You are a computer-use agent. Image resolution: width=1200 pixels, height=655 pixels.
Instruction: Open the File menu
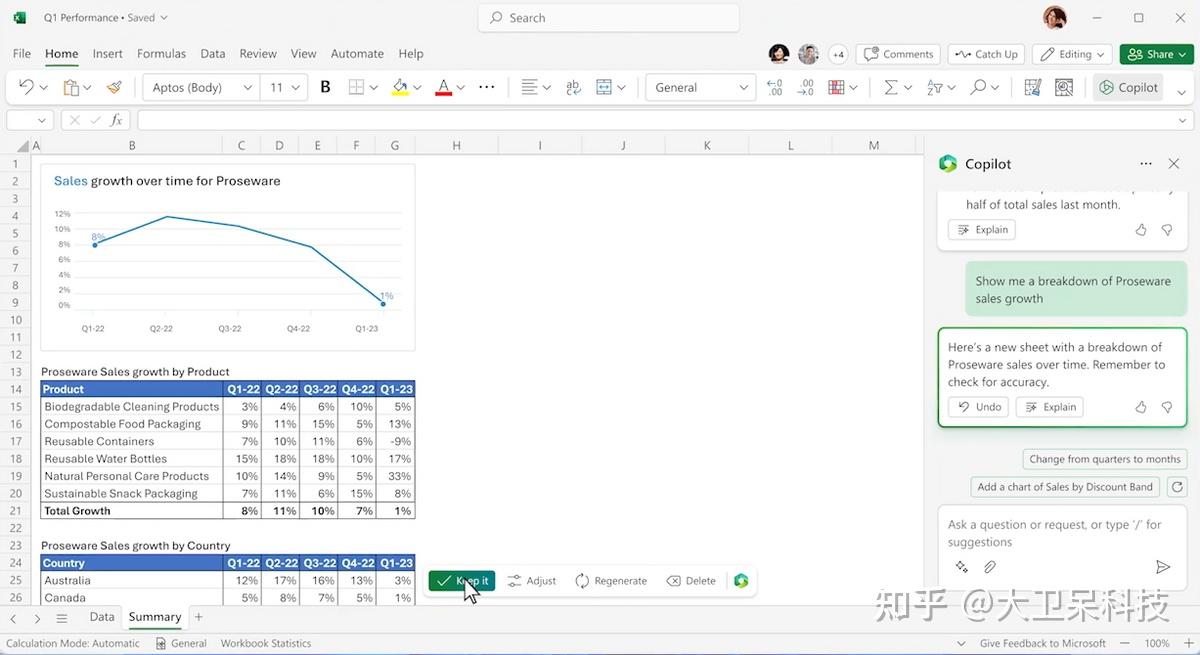tap(22, 54)
